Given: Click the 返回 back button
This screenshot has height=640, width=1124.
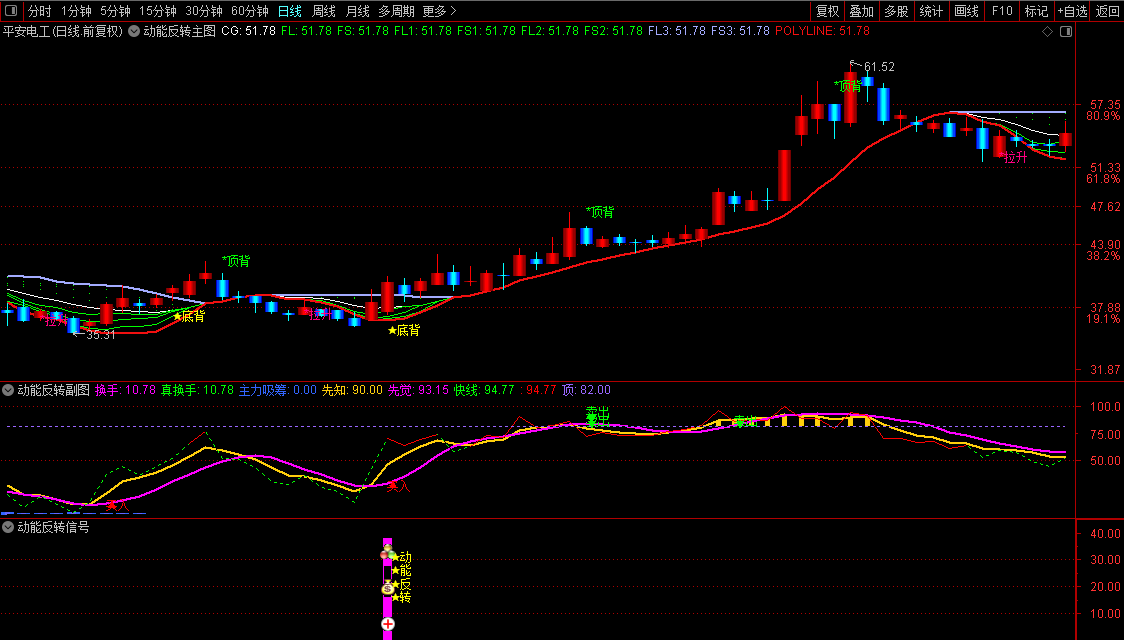Looking at the screenshot, I should point(1108,11).
